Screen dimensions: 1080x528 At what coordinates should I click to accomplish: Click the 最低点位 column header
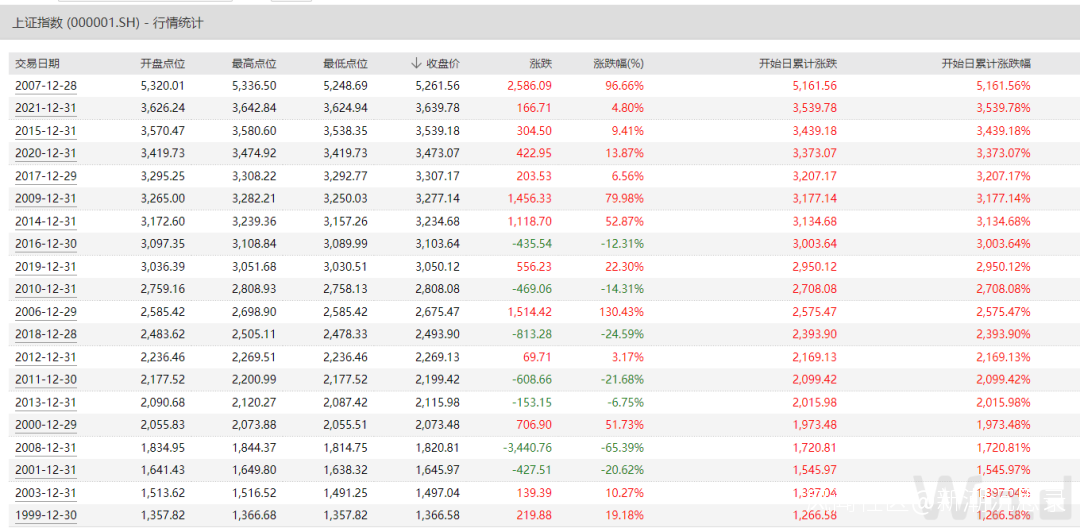[346, 63]
